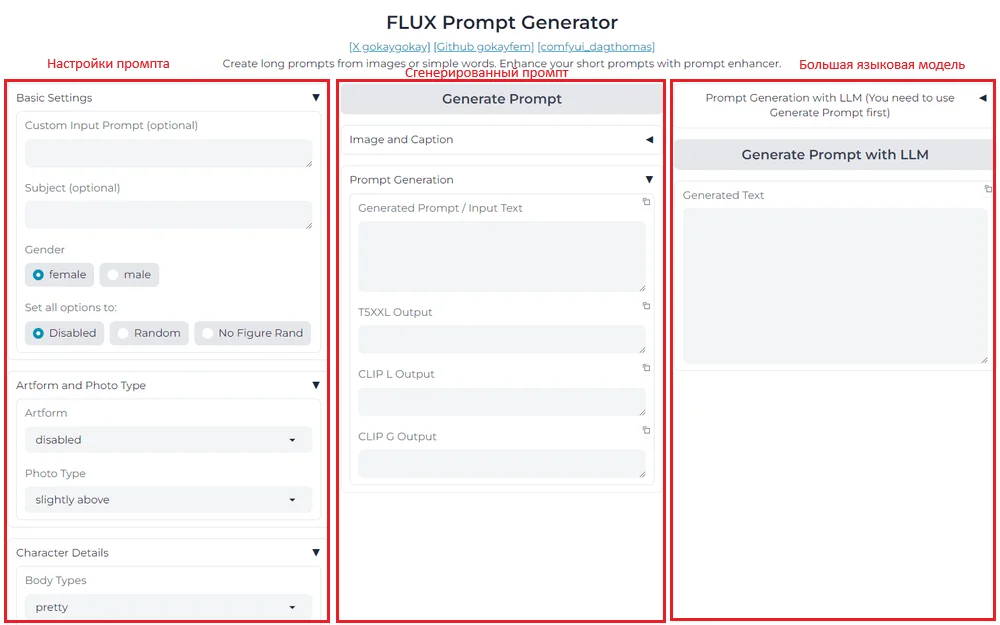This screenshot has width=1000, height=625.
Task: Open the Artform dropdown
Action: click(168, 440)
